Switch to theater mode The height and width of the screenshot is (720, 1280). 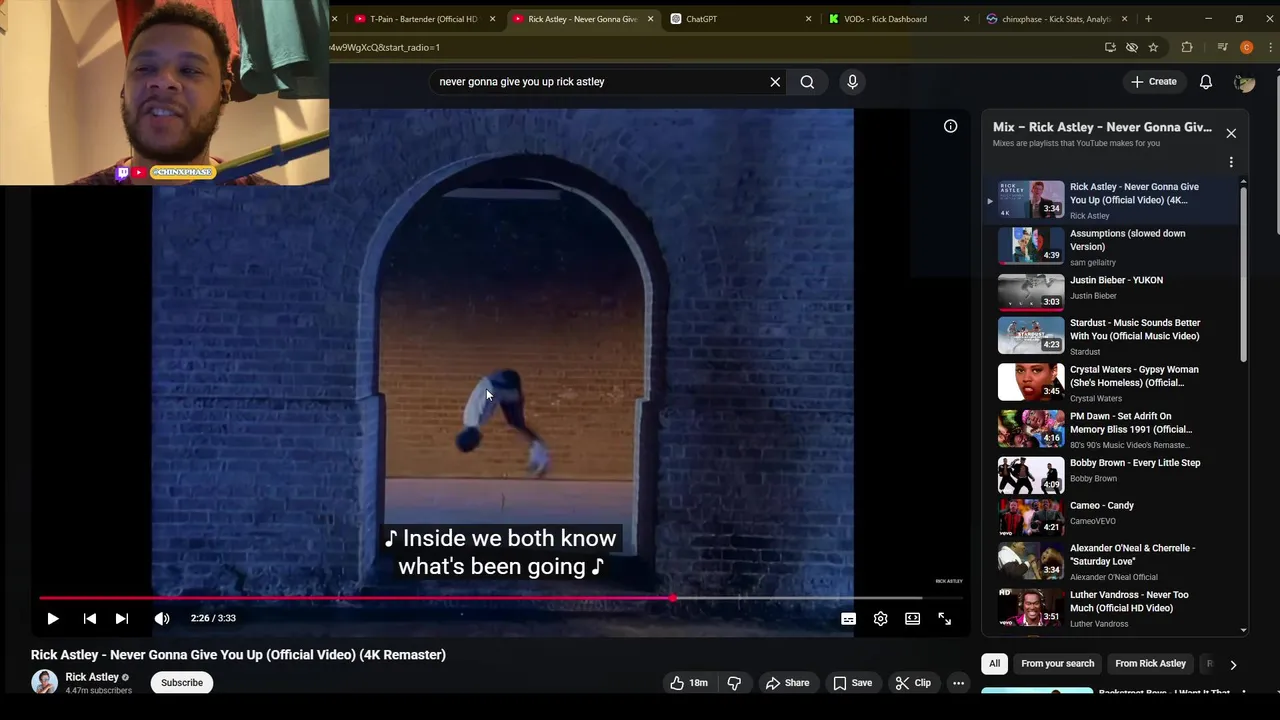point(912,619)
